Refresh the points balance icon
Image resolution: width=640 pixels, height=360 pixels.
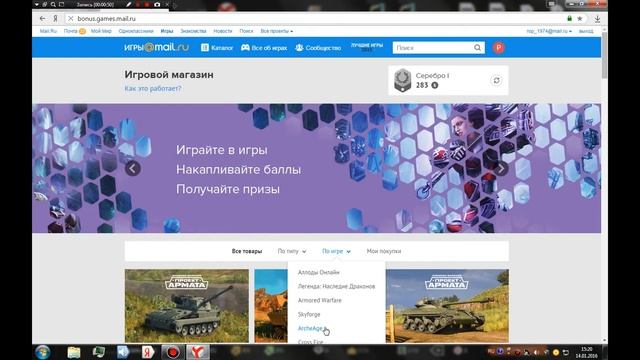496,80
